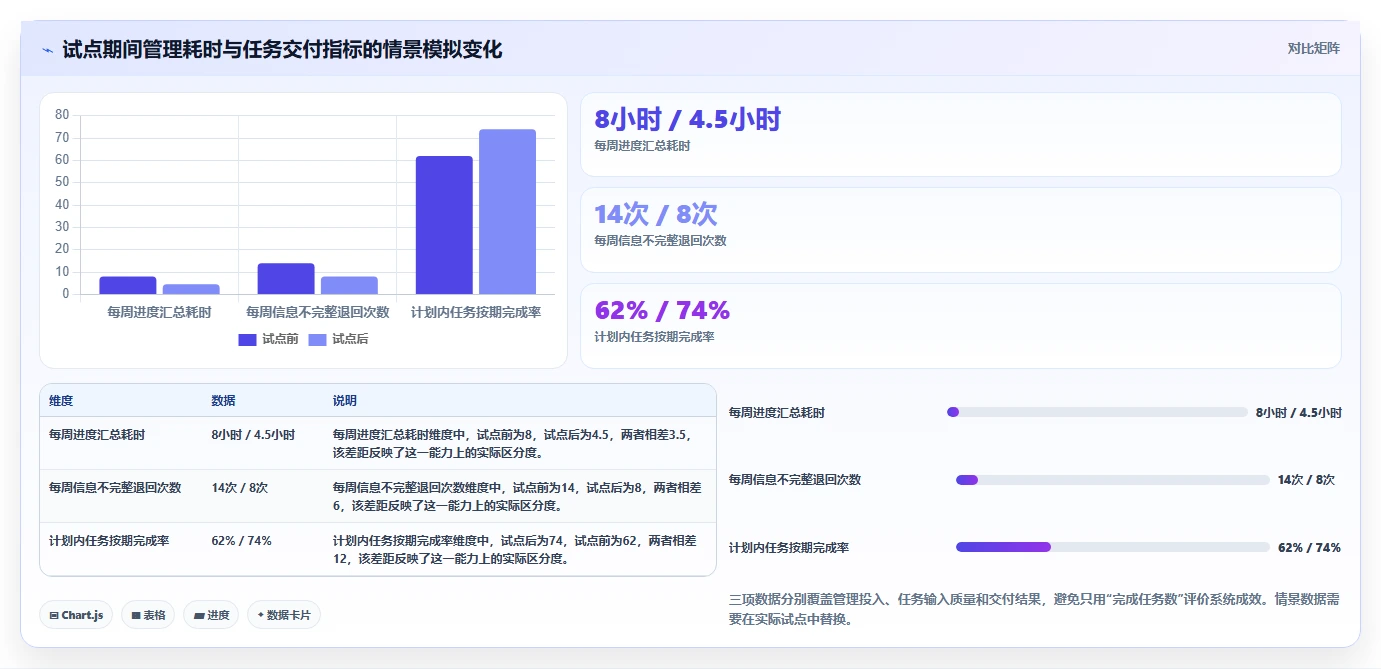Select the 14次 / 8次 data card value

pyautogui.click(x=655, y=214)
